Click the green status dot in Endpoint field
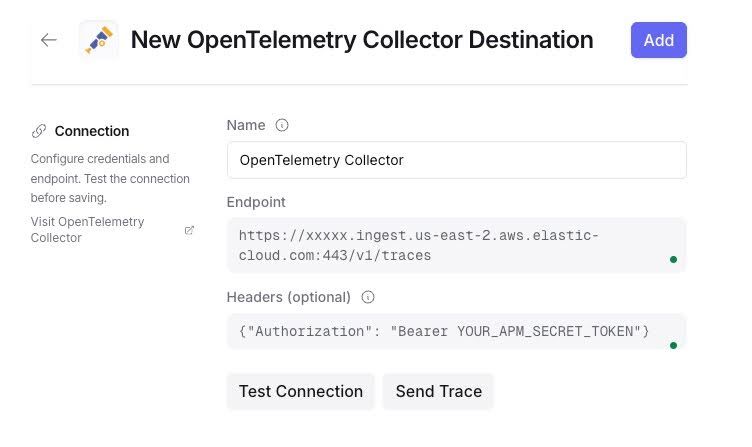752x447 pixels. point(673,259)
